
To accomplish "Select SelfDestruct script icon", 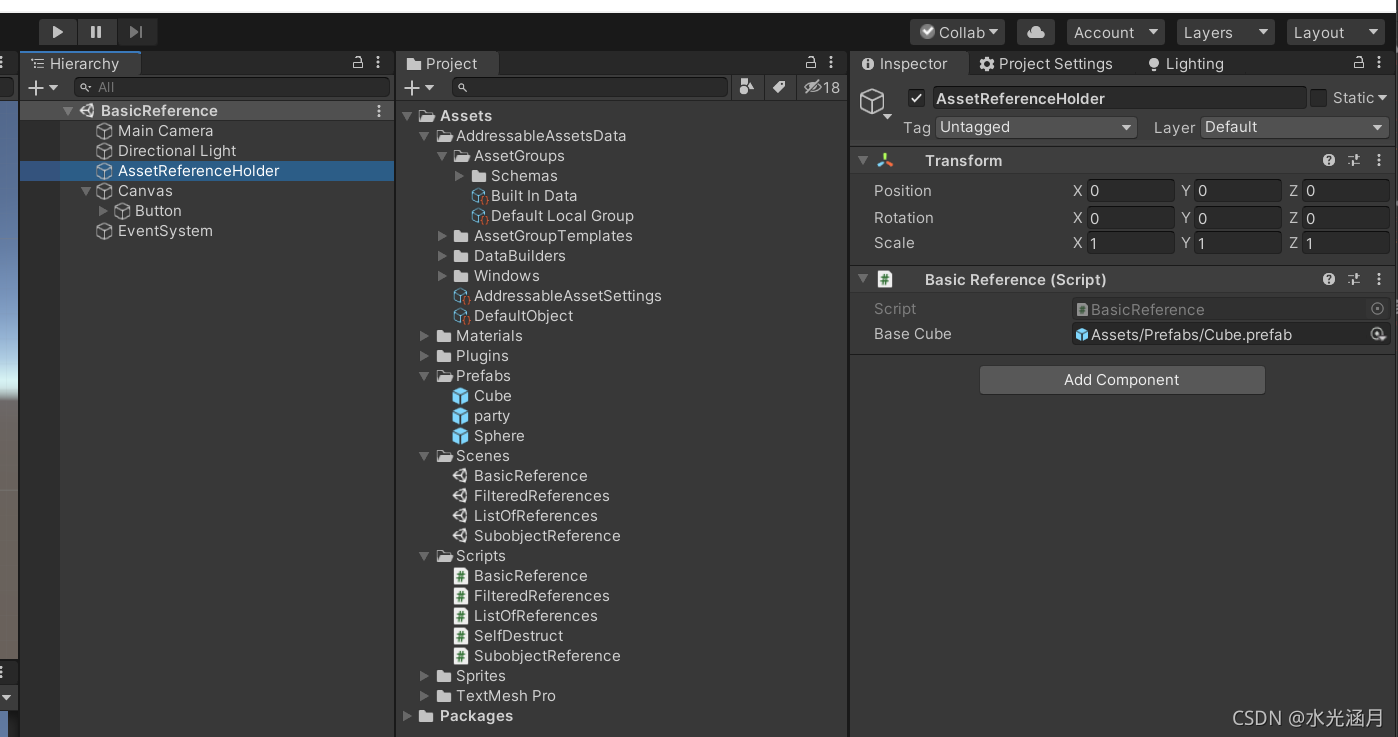I will (x=460, y=636).
